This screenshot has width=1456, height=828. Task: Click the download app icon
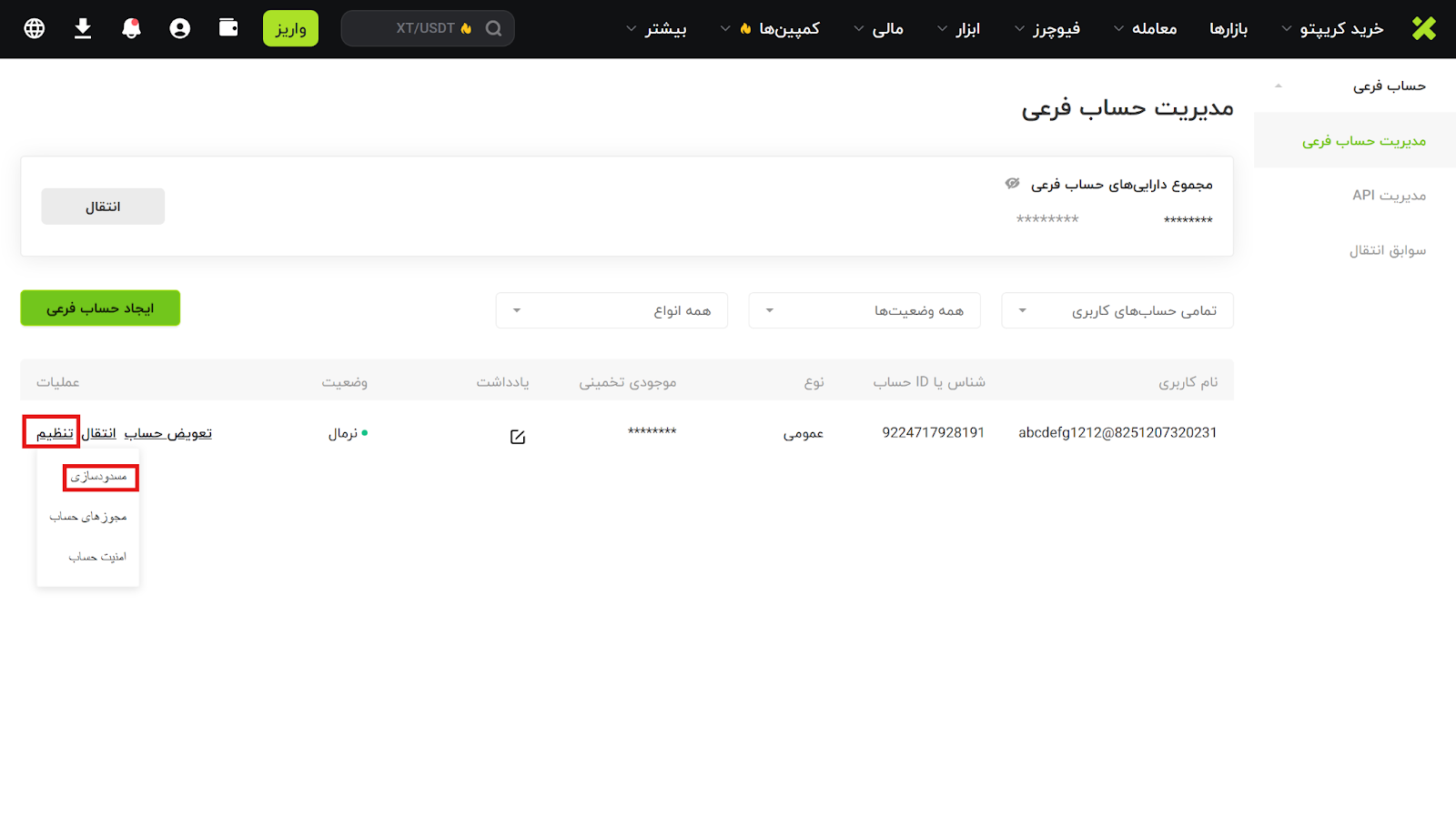[x=83, y=29]
